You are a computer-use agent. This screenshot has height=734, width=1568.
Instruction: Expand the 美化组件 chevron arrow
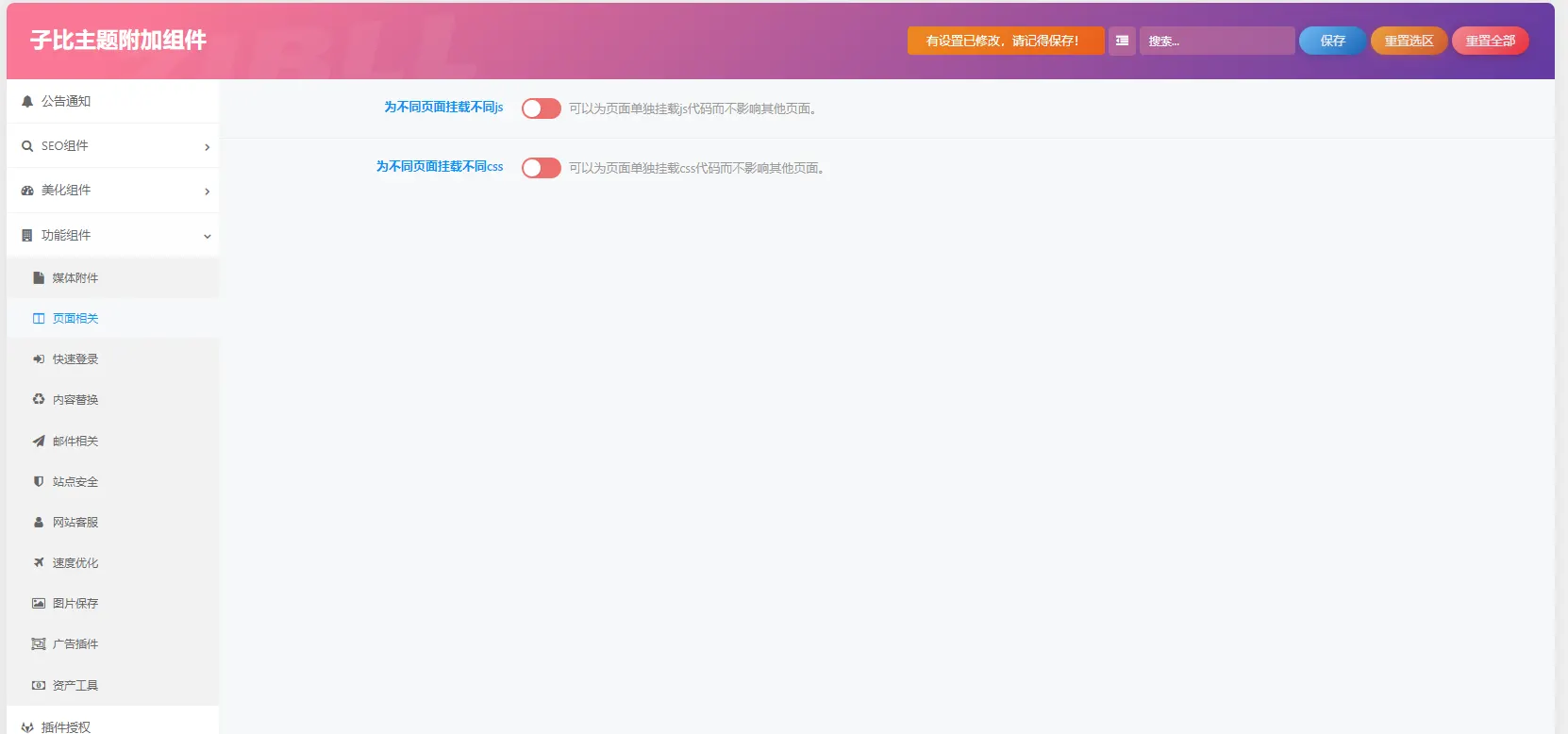point(208,192)
